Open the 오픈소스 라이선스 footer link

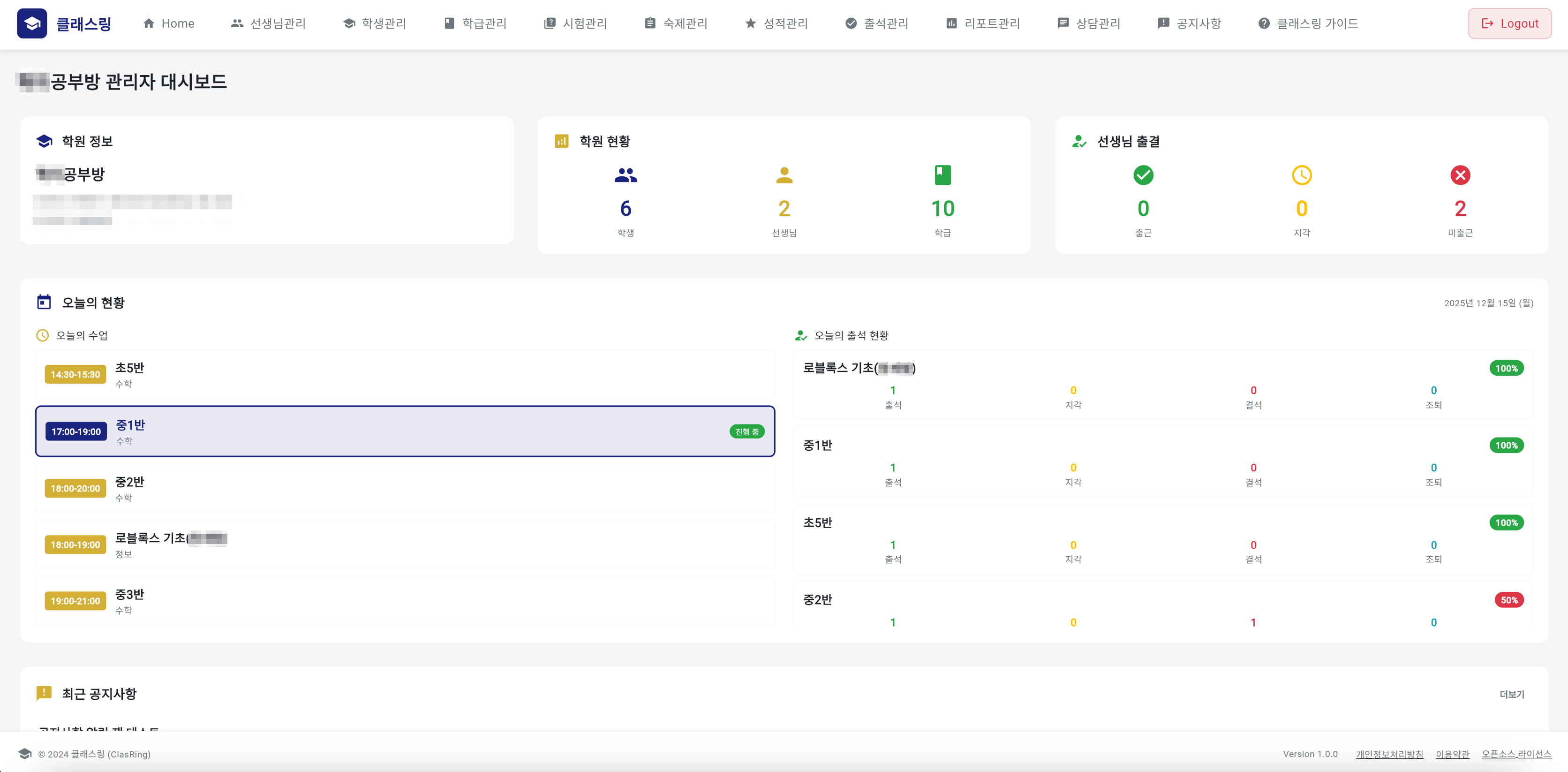click(1515, 754)
